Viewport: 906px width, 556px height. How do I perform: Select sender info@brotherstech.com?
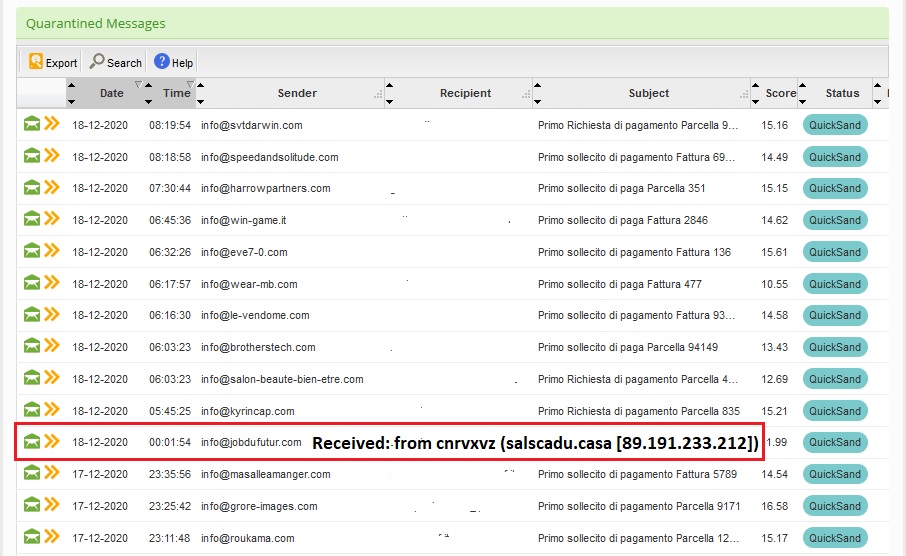(258, 347)
